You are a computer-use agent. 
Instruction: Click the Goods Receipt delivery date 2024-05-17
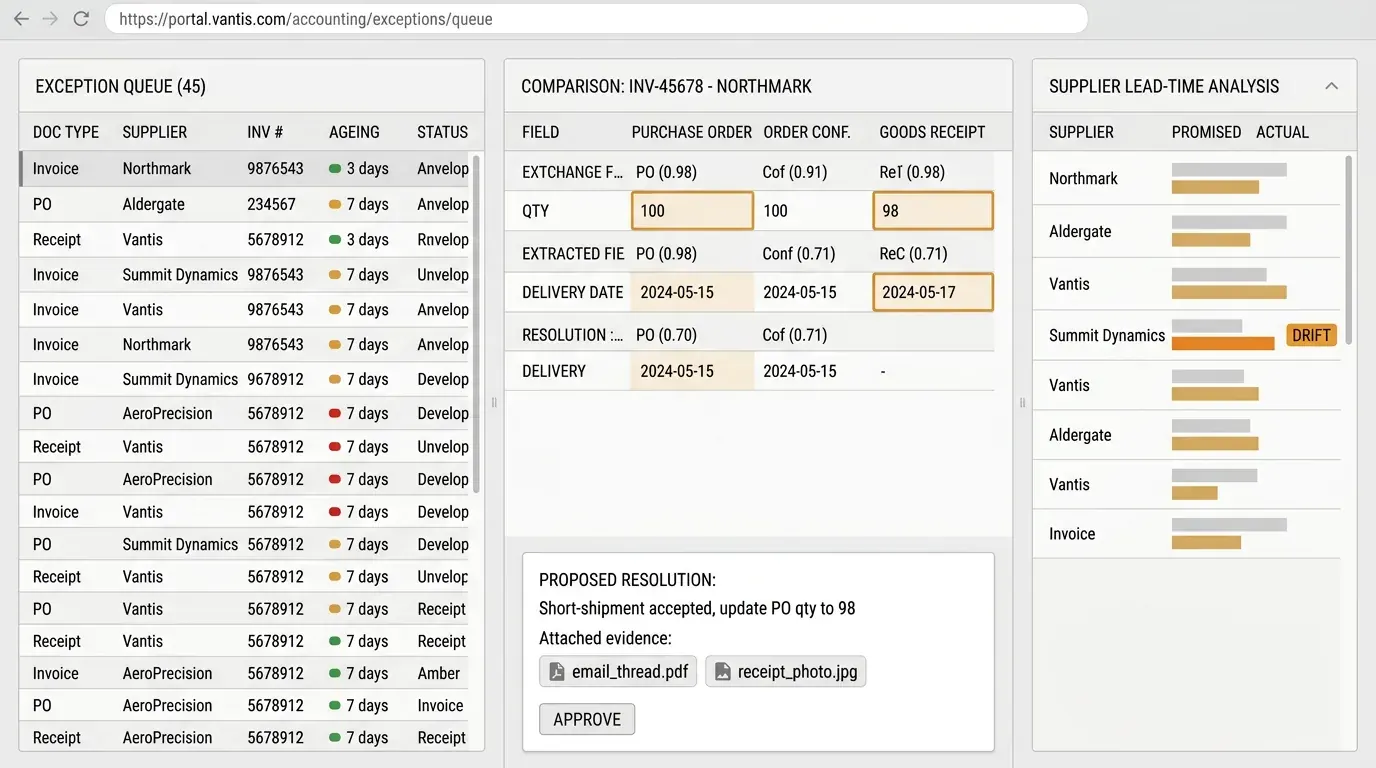pyautogui.click(x=933, y=292)
